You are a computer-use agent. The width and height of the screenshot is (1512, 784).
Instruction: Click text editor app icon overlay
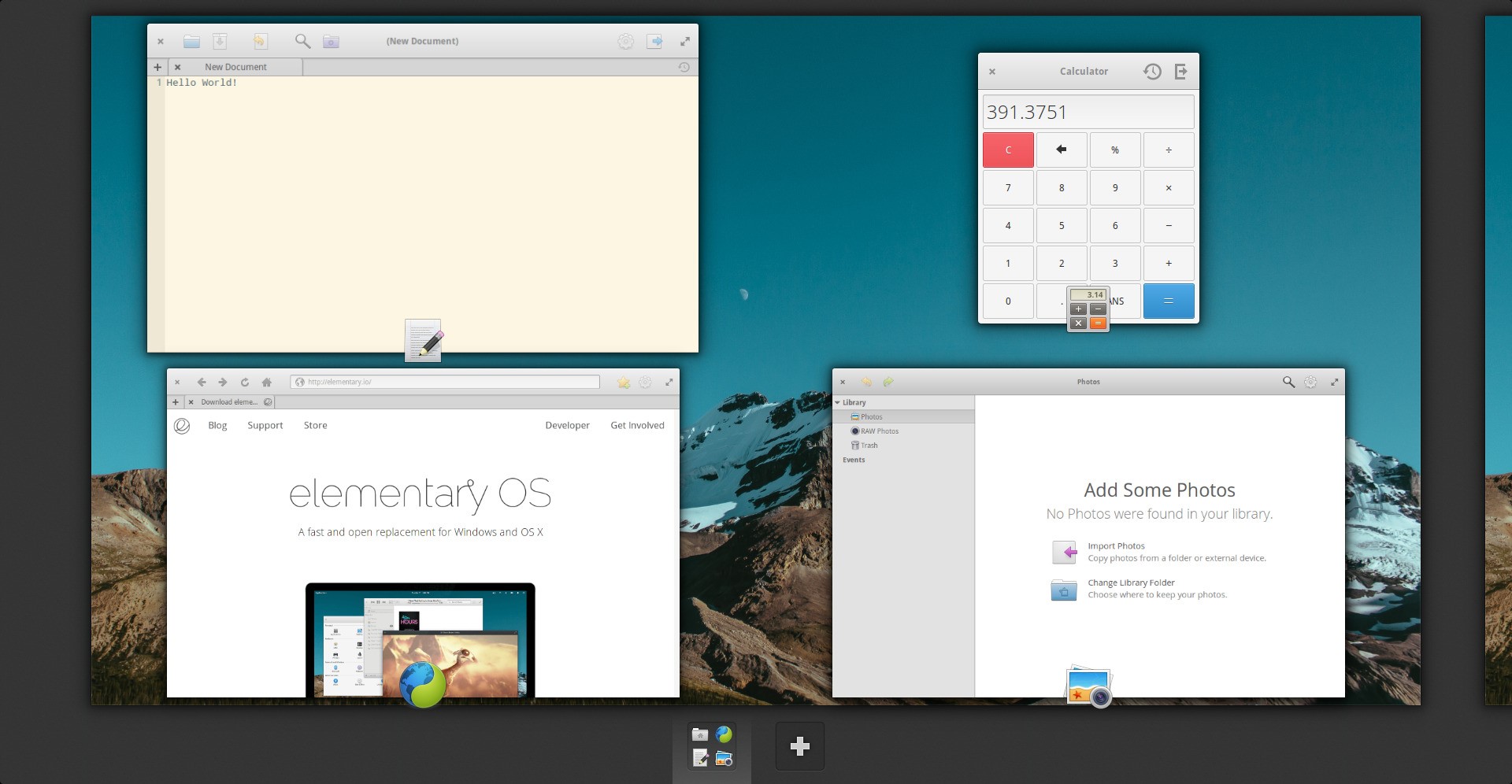coord(424,341)
